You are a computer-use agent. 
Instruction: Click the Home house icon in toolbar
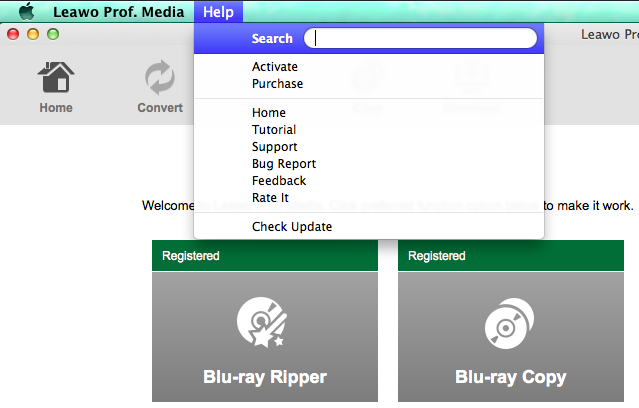click(x=56, y=77)
